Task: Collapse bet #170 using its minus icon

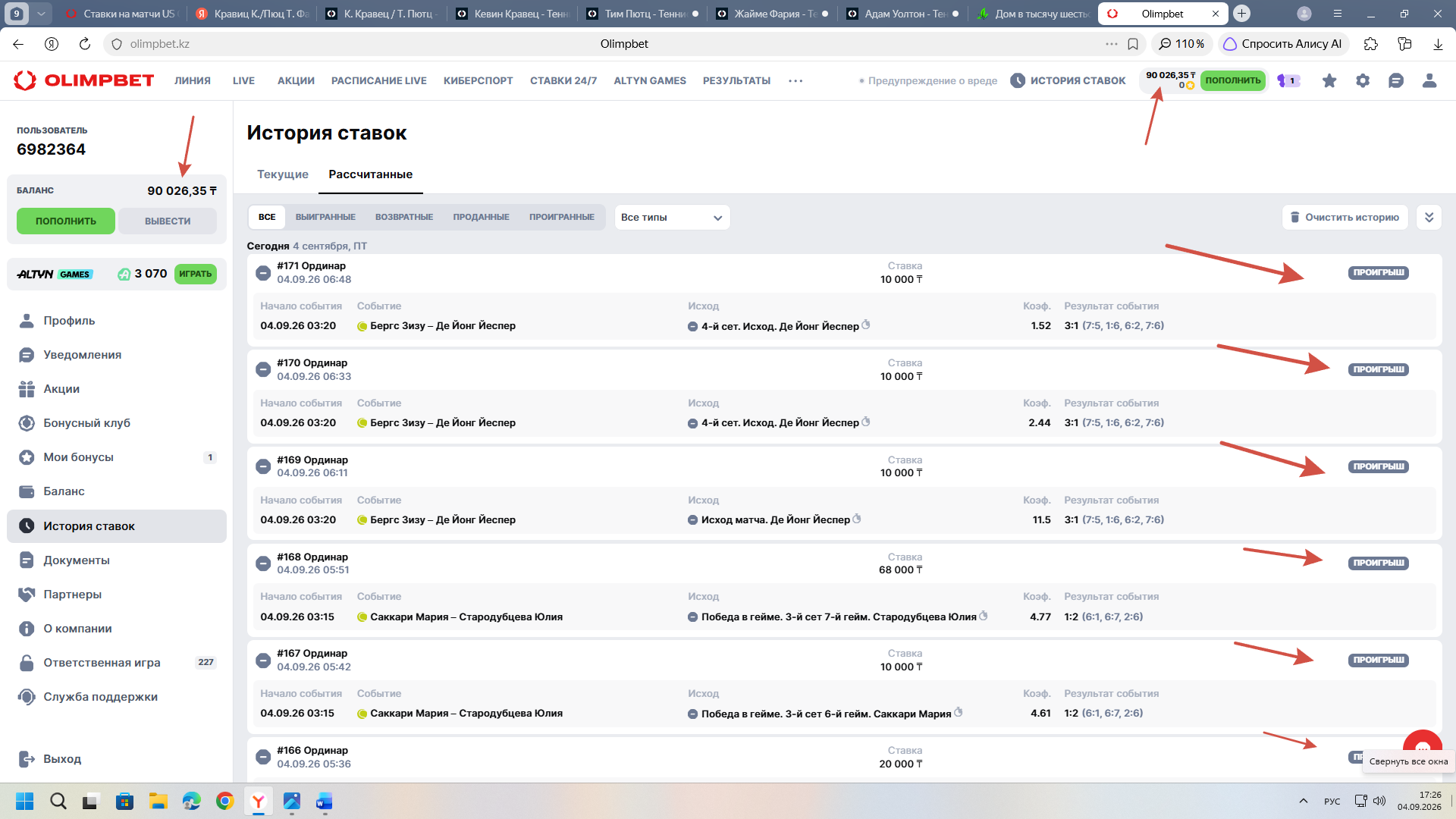Action: (x=263, y=369)
